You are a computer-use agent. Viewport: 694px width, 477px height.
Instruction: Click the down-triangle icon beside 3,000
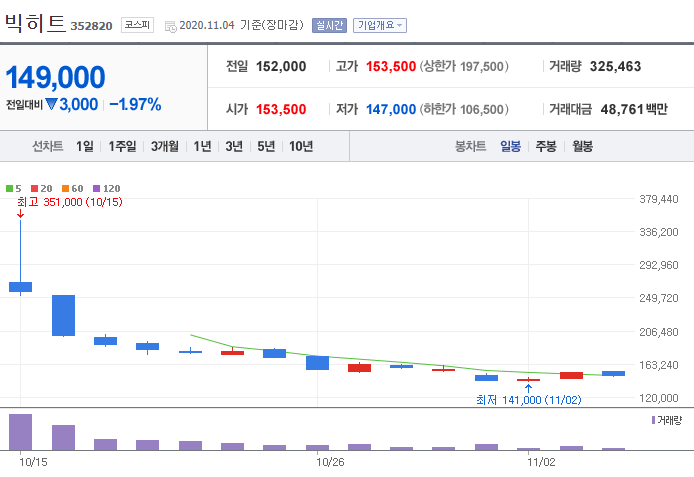51,104
